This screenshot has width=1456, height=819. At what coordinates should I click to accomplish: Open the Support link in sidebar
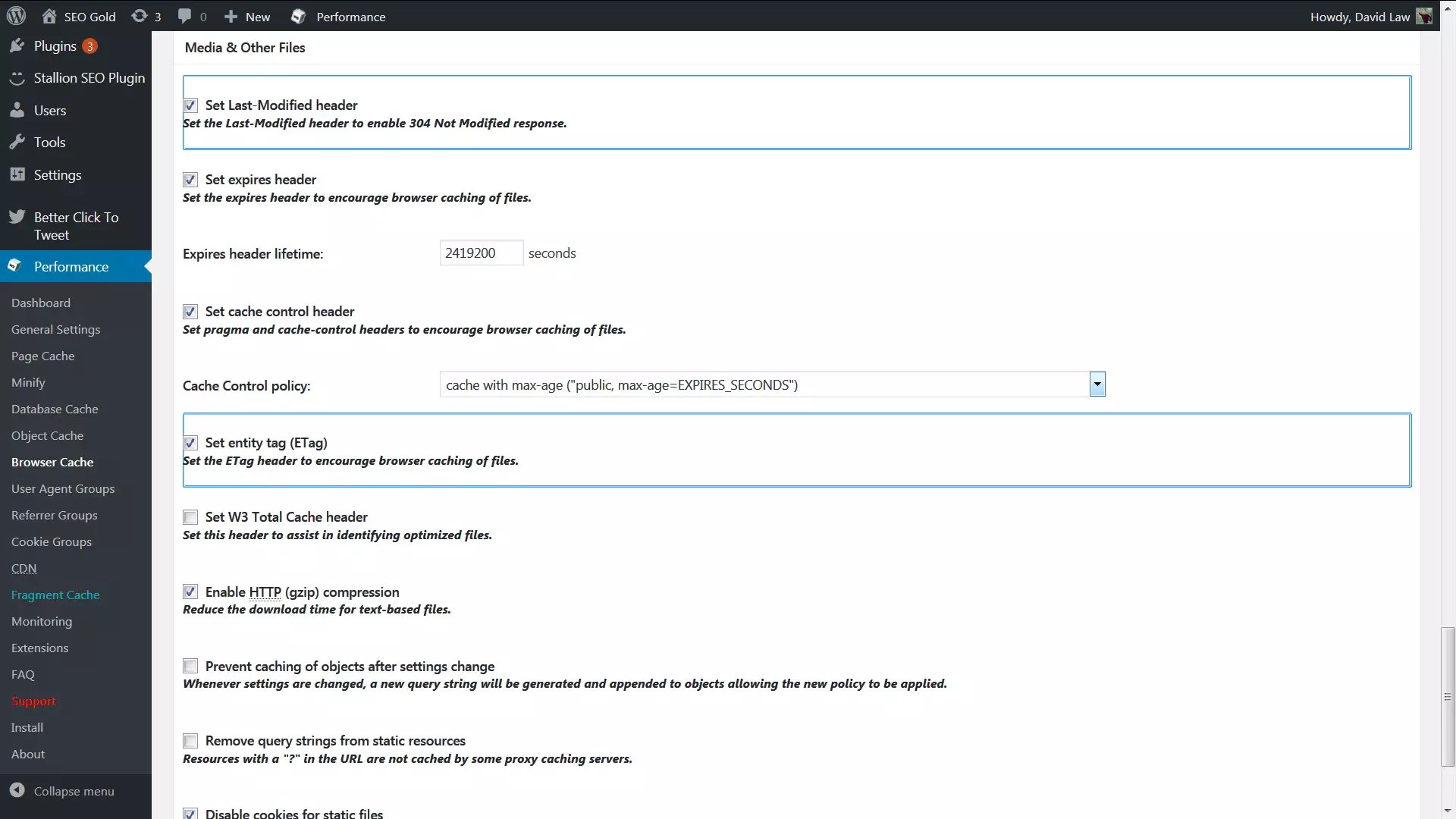33,701
